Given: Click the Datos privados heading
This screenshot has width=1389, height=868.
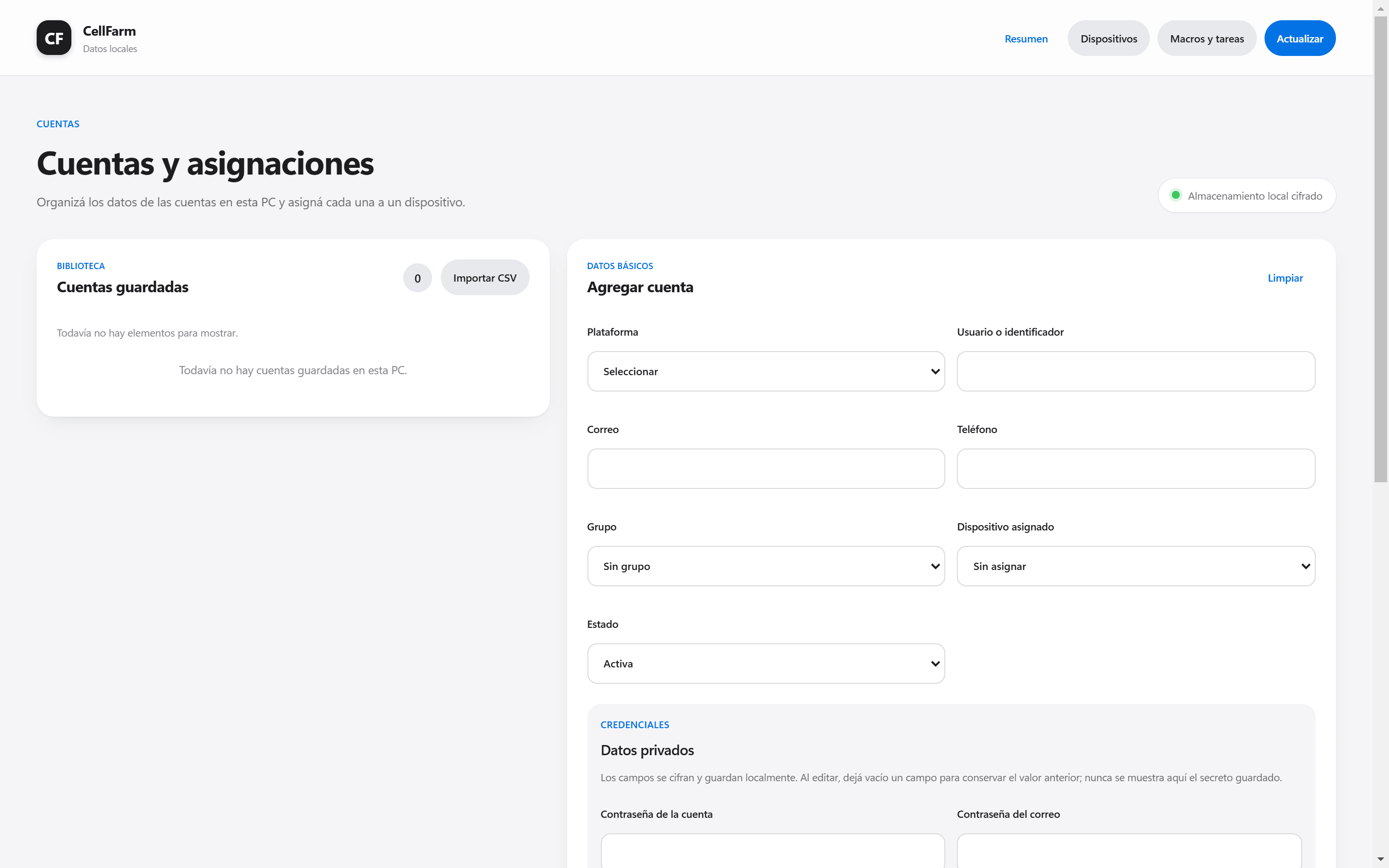Looking at the screenshot, I should (x=647, y=750).
